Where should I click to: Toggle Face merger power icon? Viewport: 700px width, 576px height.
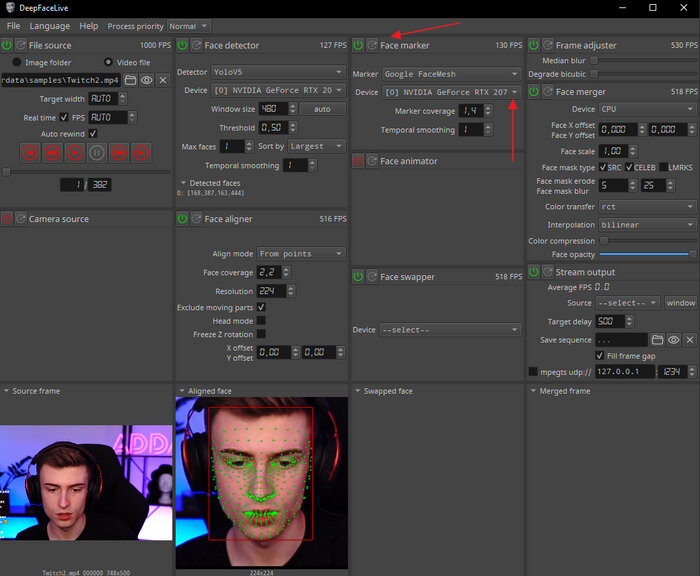[x=533, y=92]
